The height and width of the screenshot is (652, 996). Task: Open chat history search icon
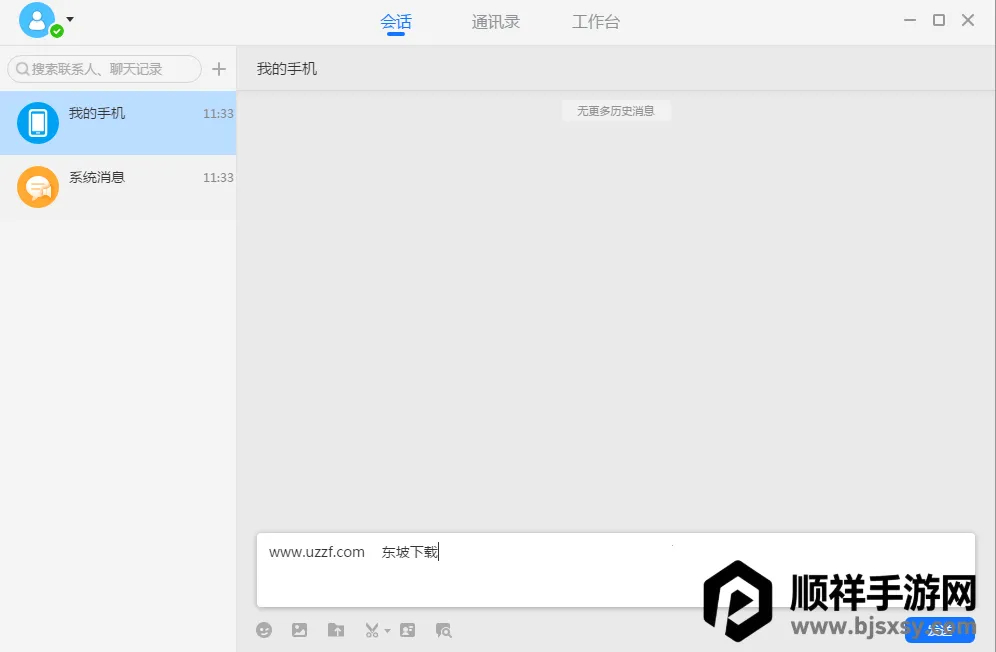click(444, 630)
